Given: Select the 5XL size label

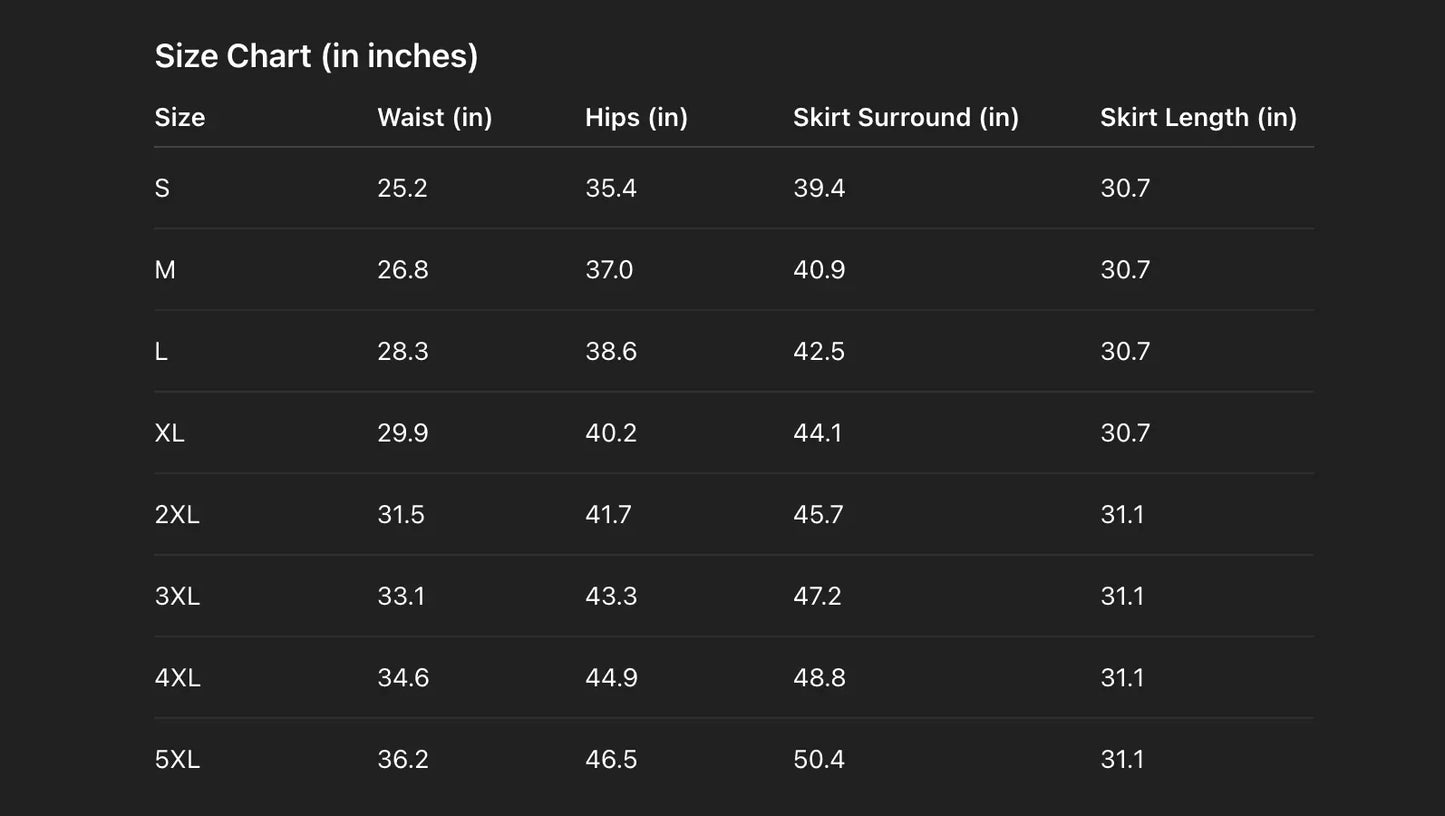Looking at the screenshot, I should pos(177,760).
